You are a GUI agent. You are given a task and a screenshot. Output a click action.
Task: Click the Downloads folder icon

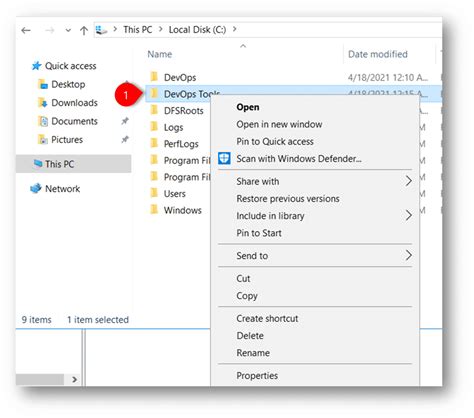tap(43, 103)
